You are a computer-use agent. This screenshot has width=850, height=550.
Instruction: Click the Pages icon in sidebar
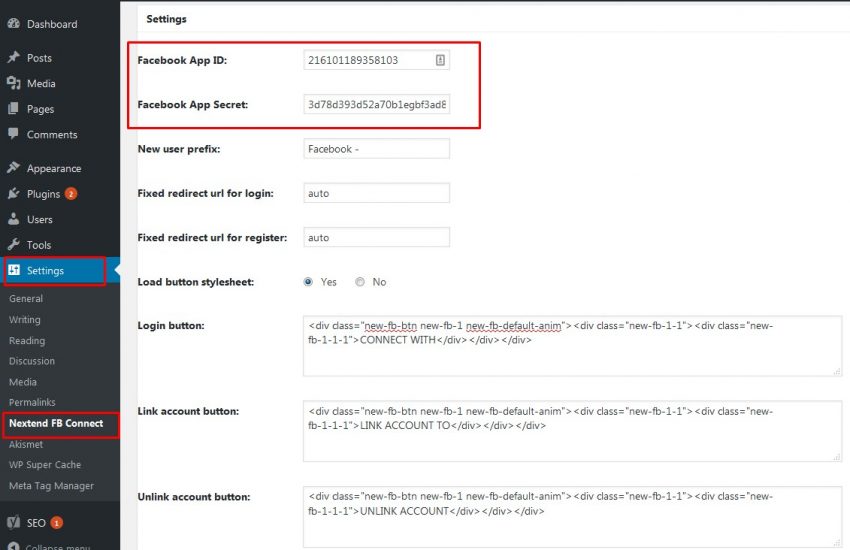tap(14, 108)
